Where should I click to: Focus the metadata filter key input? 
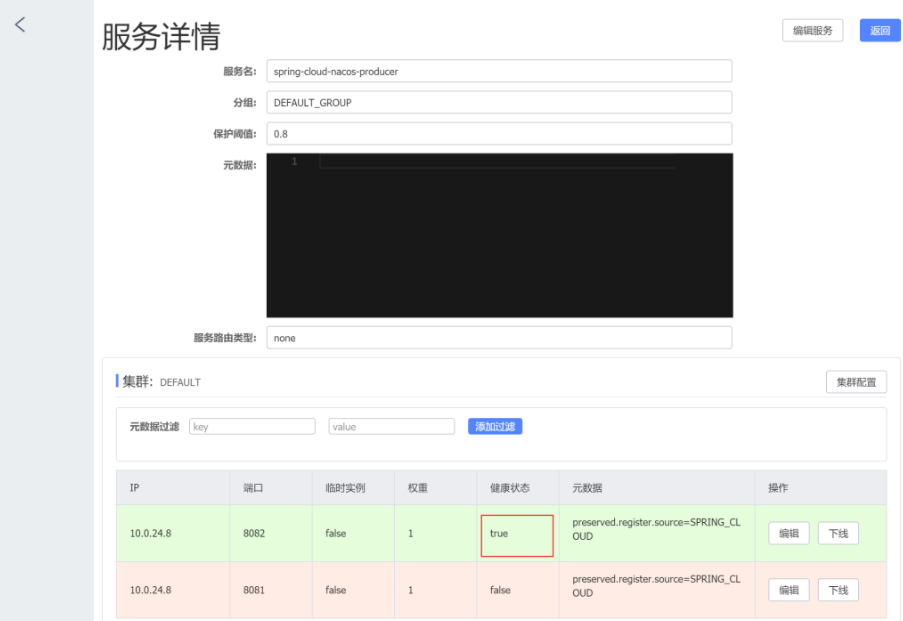click(251, 427)
